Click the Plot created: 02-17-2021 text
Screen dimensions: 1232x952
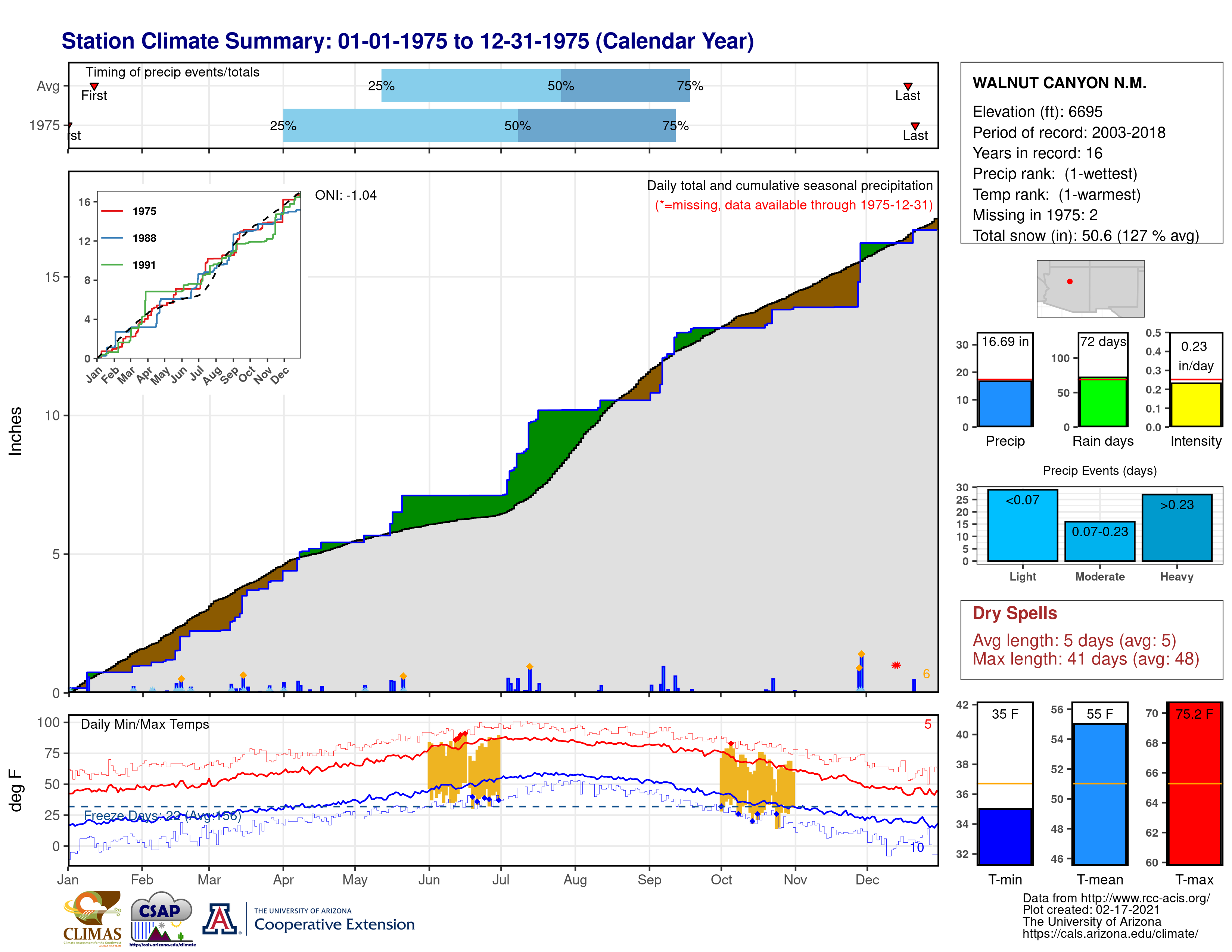1091,910
